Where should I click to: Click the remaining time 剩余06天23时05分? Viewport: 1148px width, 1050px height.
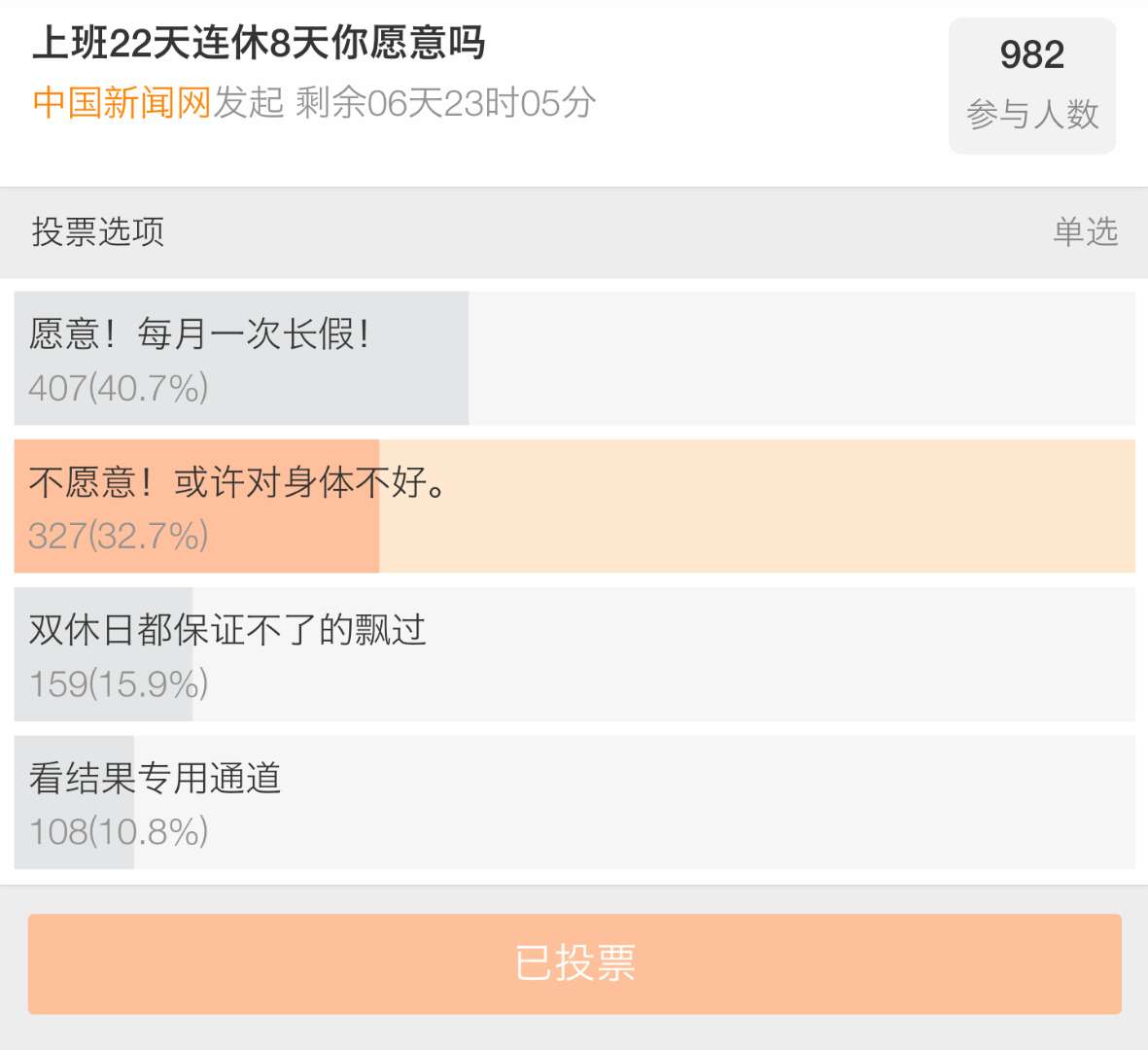(x=446, y=102)
